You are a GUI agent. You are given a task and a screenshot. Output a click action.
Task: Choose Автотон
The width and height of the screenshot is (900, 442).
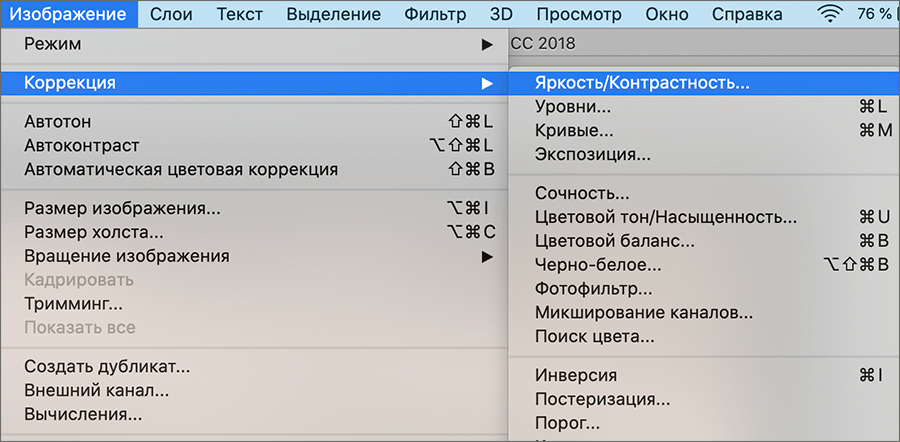pos(254,122)
